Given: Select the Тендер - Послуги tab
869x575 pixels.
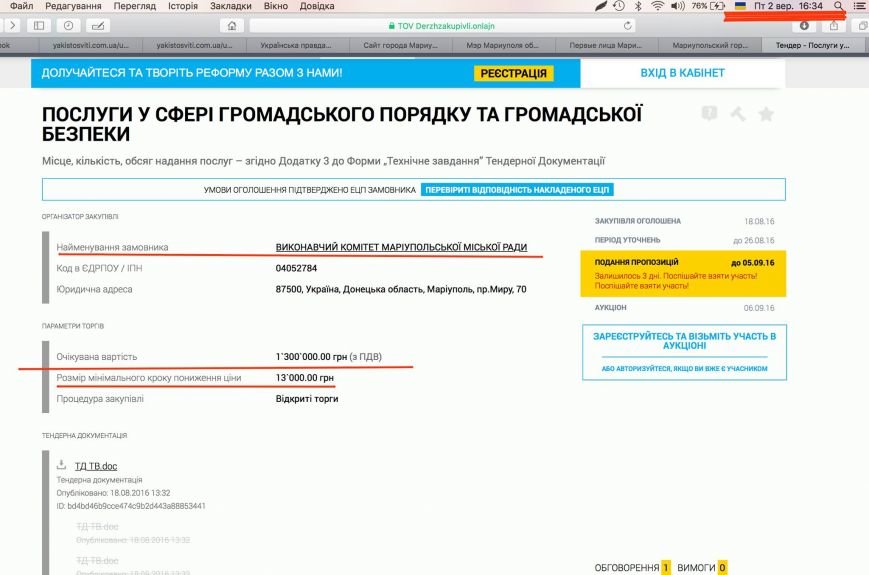Looking at the screenshot, I should click(812, 45).
